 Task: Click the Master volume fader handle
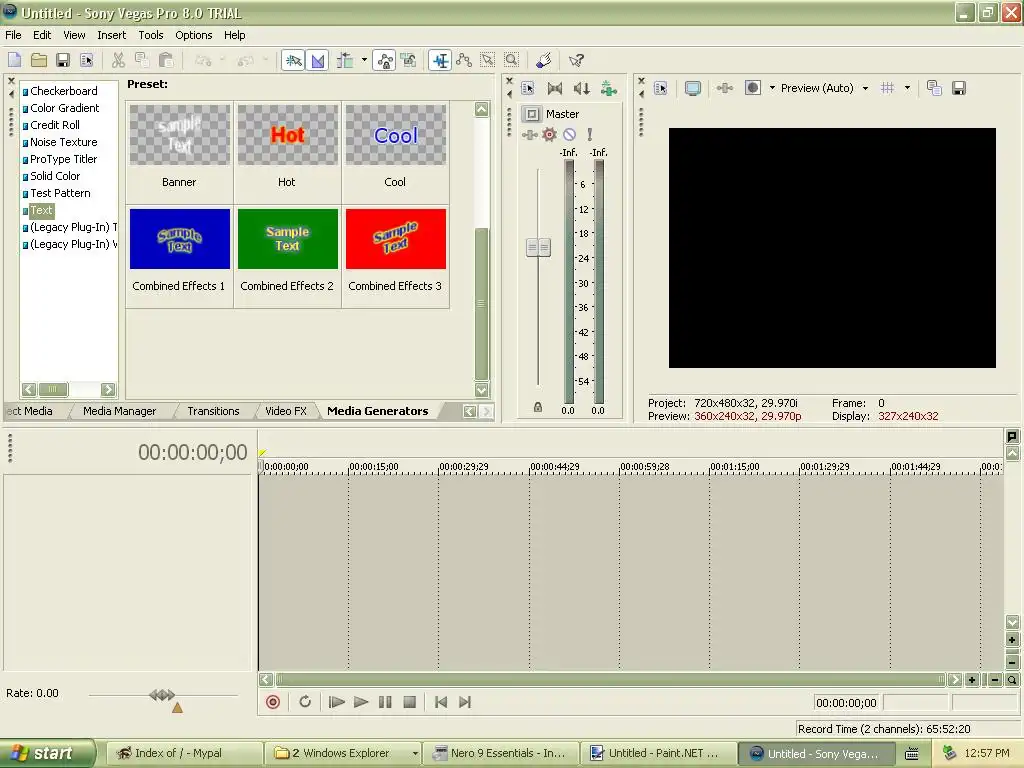pos(538,248)
